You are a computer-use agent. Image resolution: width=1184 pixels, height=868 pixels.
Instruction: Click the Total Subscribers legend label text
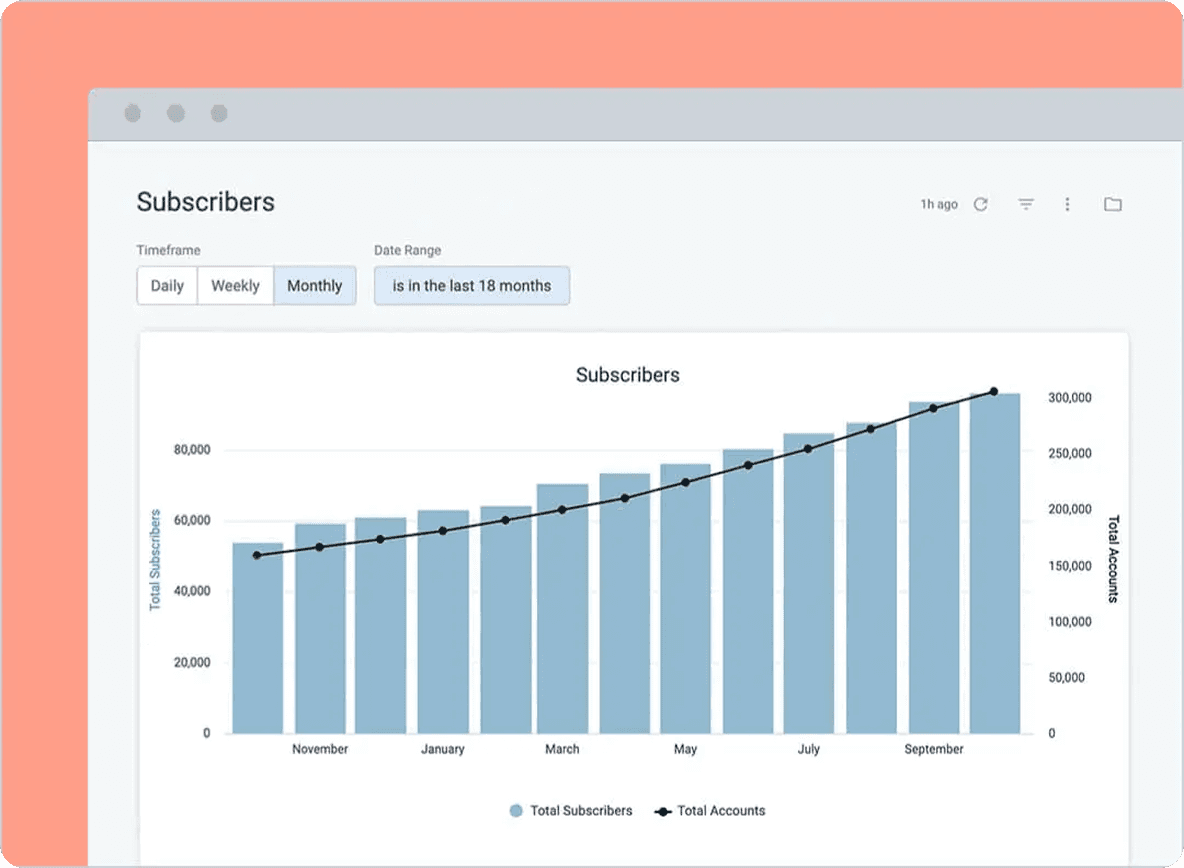click(x=580, y=811)
